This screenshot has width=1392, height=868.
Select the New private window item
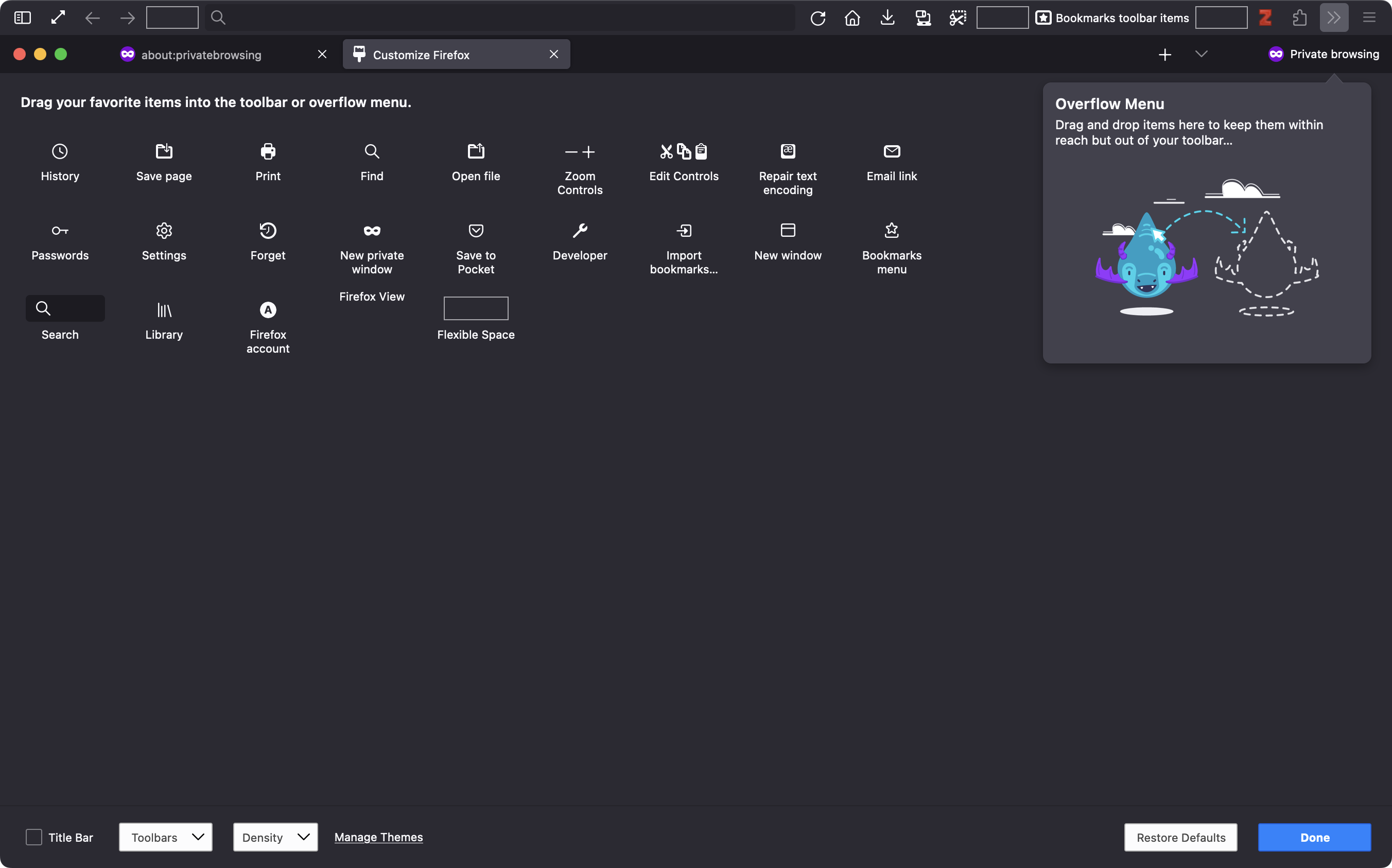point(371,244)
